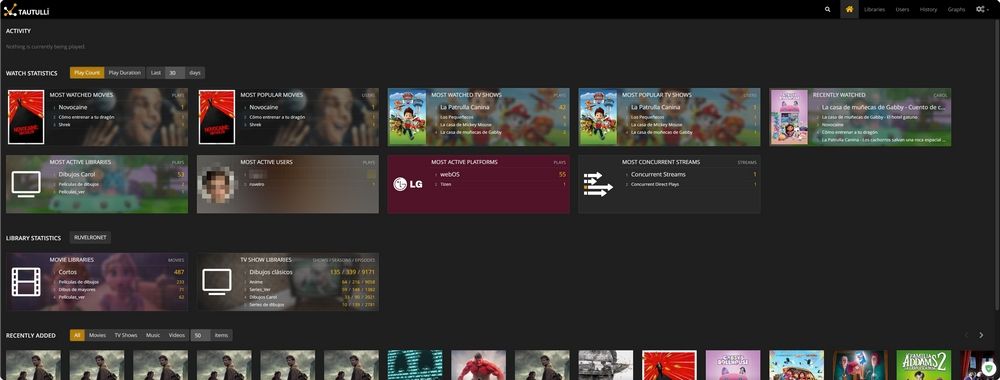Open the red Hulk poster in Recently Added
The image size is (1000, 380).
click(x=478, y=365)
